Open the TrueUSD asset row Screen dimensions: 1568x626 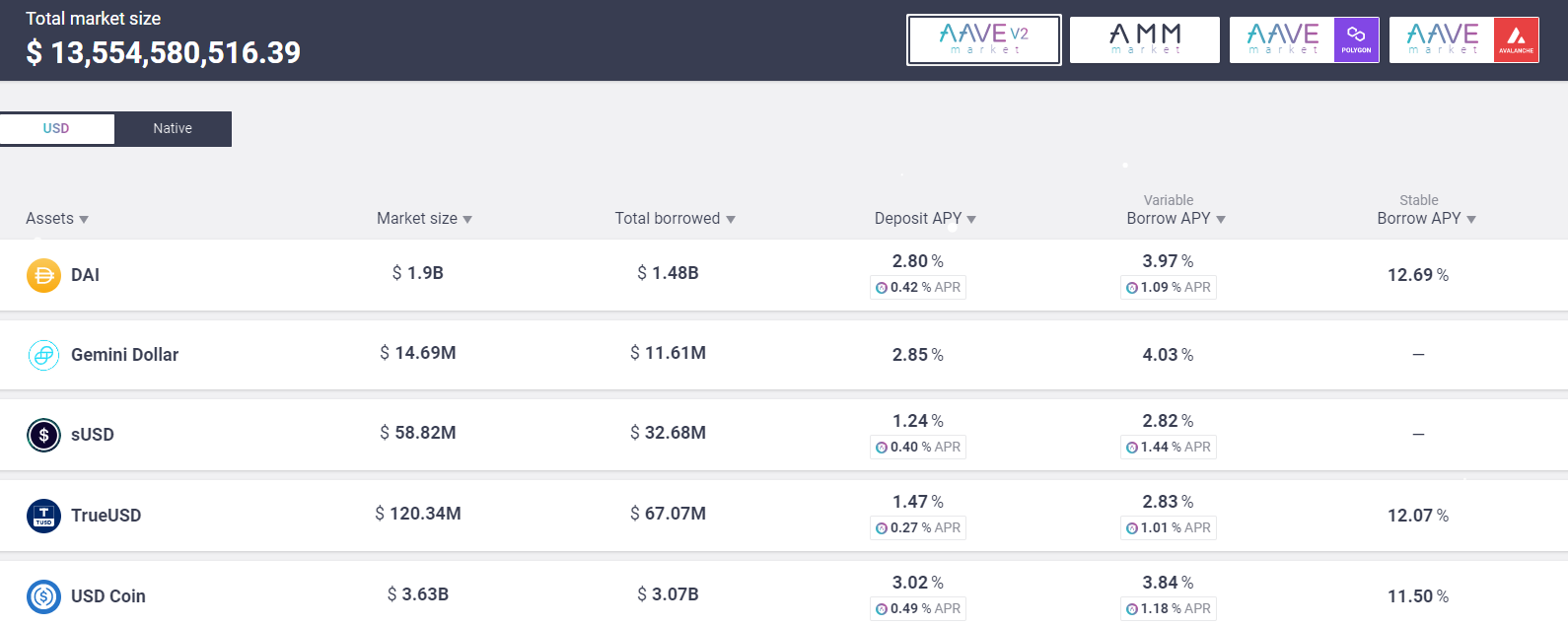click(x=784, y=516)
